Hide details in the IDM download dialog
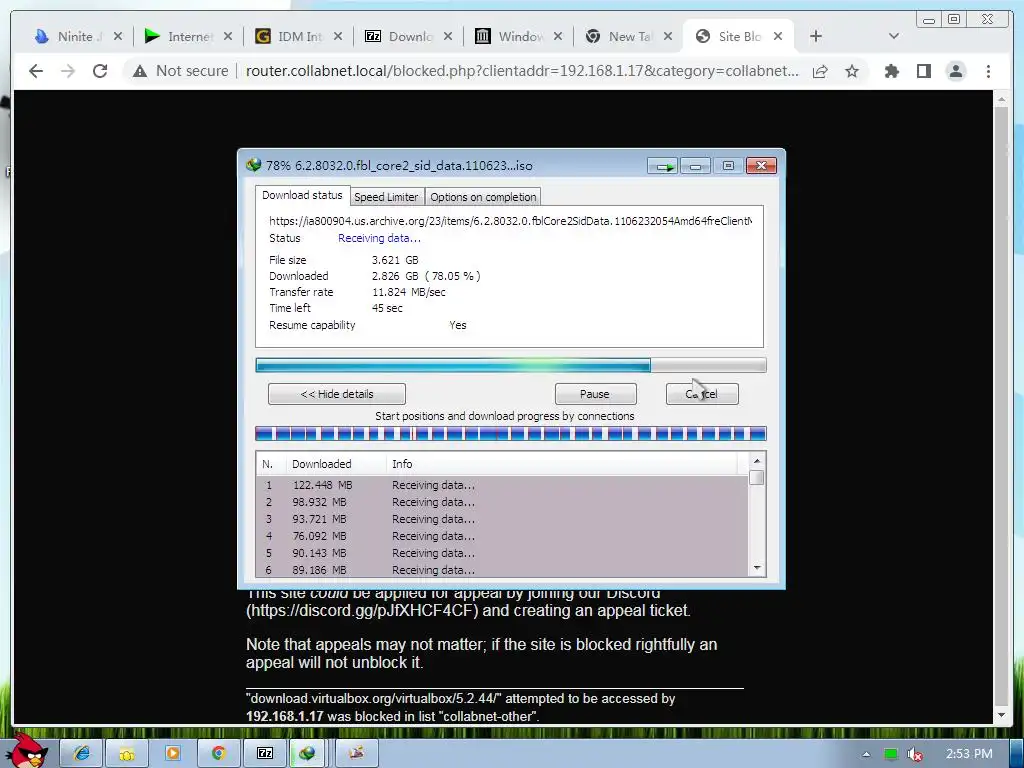The image size is (1024, 768). pyautogui.click(x=337, y=394)
